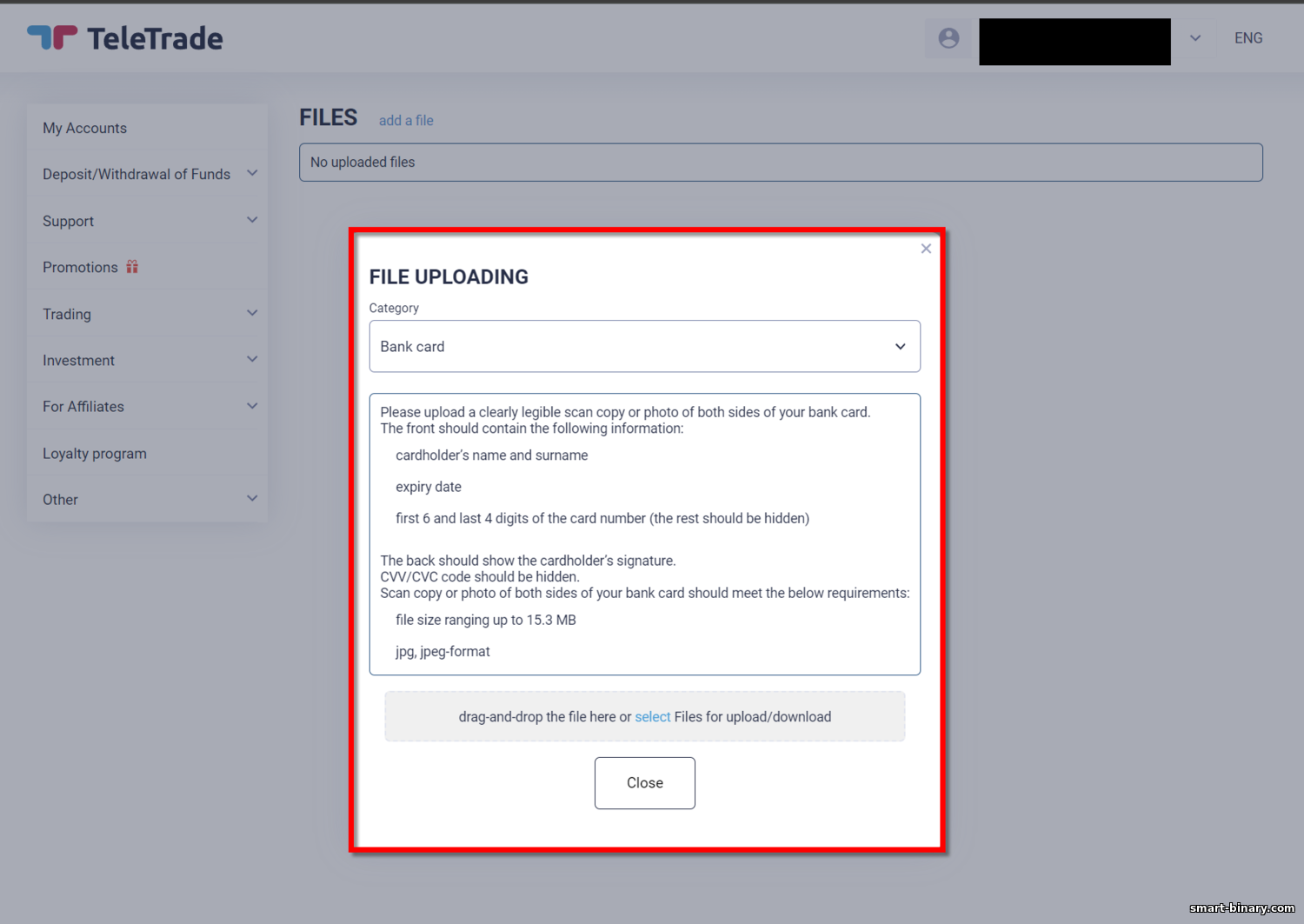Click the Close button in dialog
The image size is (1304, 924).
pos(645,783)
